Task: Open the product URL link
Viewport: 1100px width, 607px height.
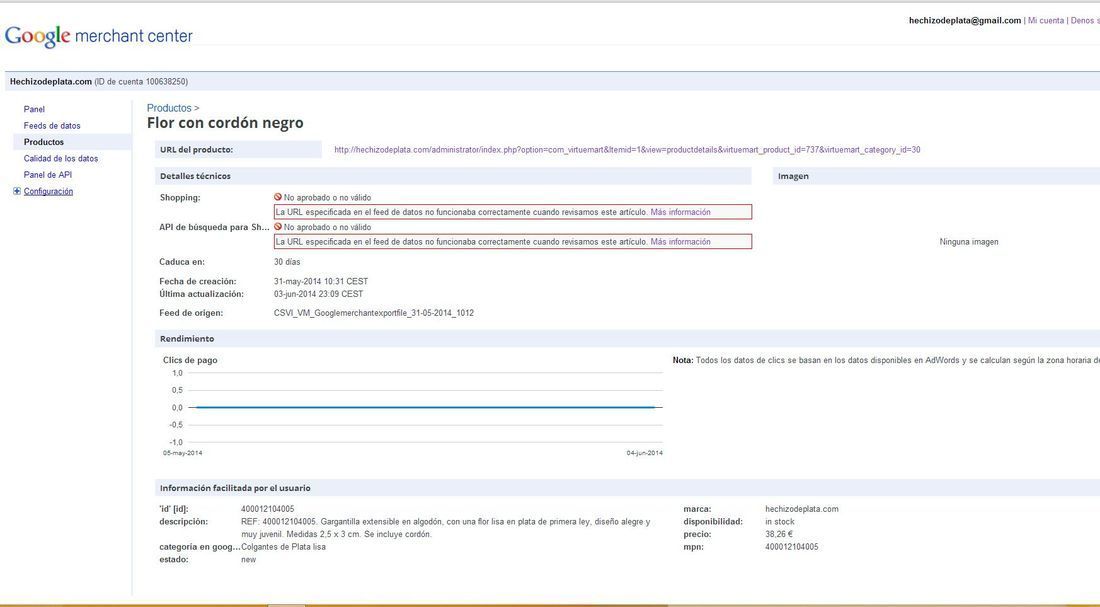Action: click(627, 149)
